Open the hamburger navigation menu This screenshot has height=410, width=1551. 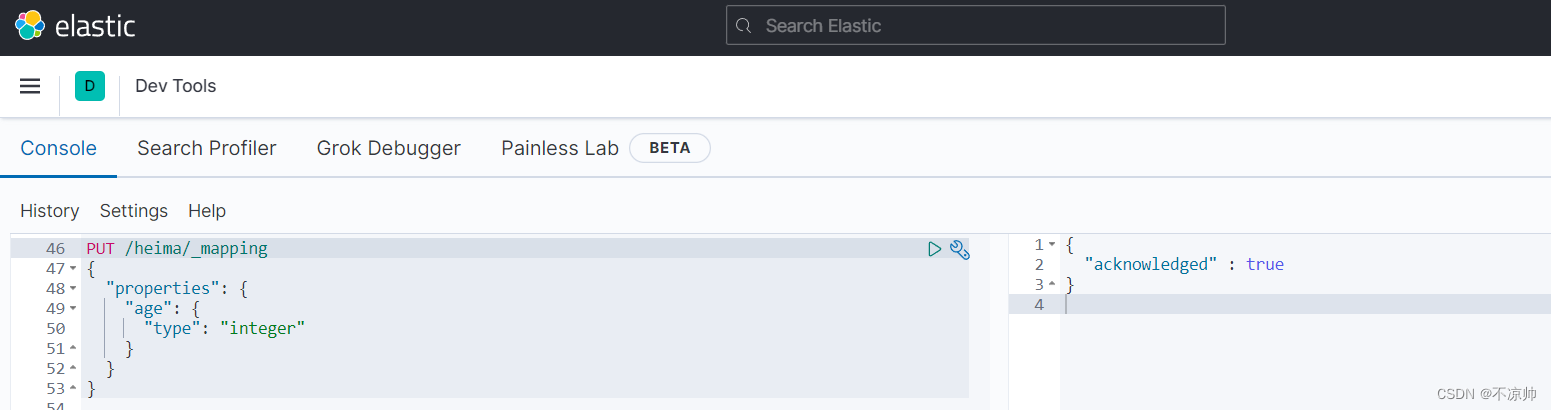[30, 86]
